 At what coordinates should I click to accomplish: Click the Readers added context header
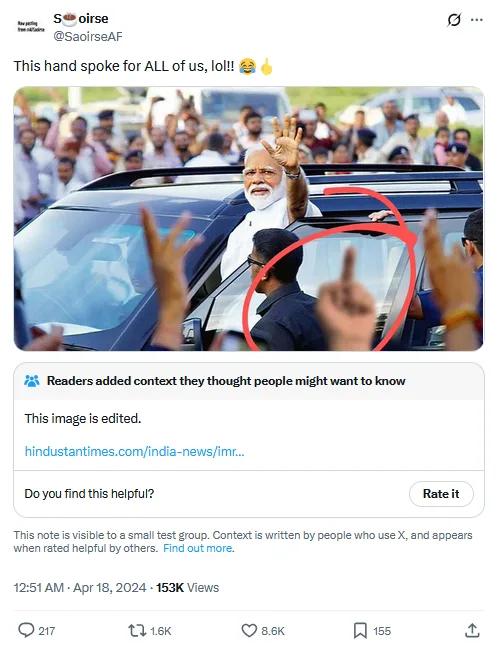(226, 381)
